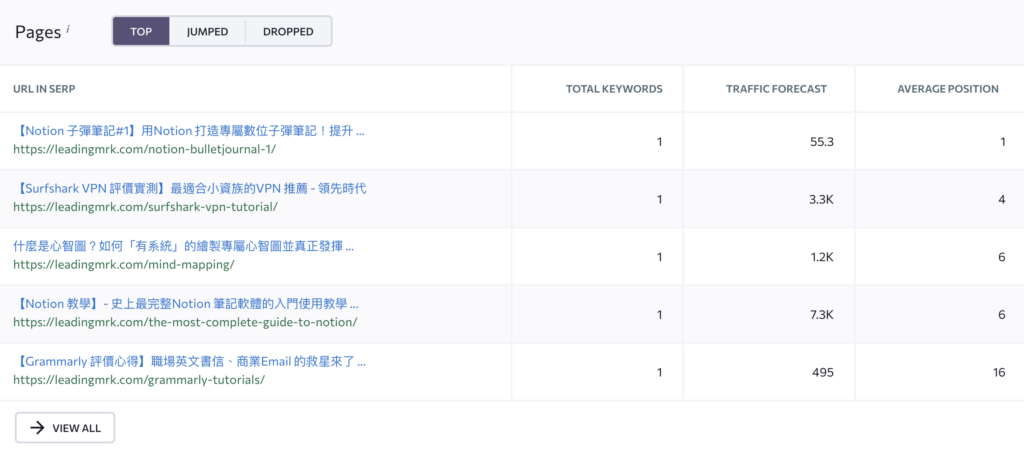Open the notion-bulletjournal-1 URL
Screen dimensions: 1024x449
click(144, 149)
